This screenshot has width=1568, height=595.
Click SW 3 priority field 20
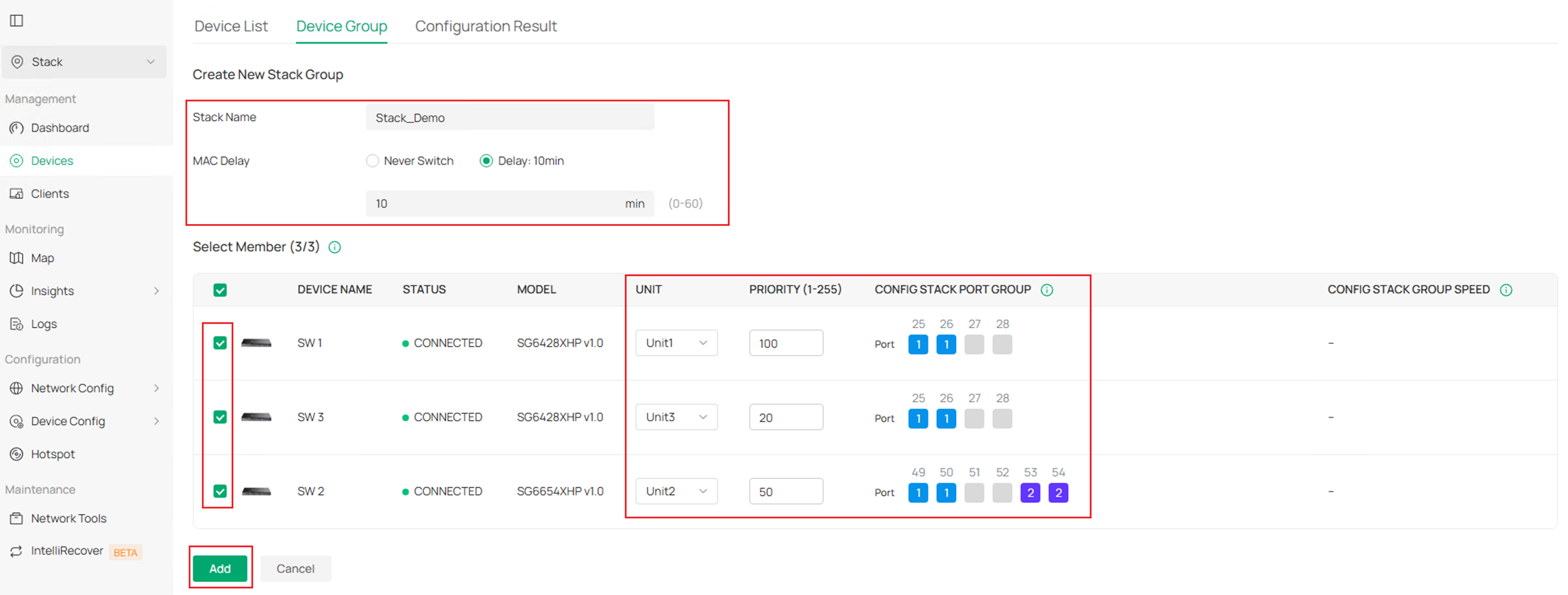click(786, 417)
